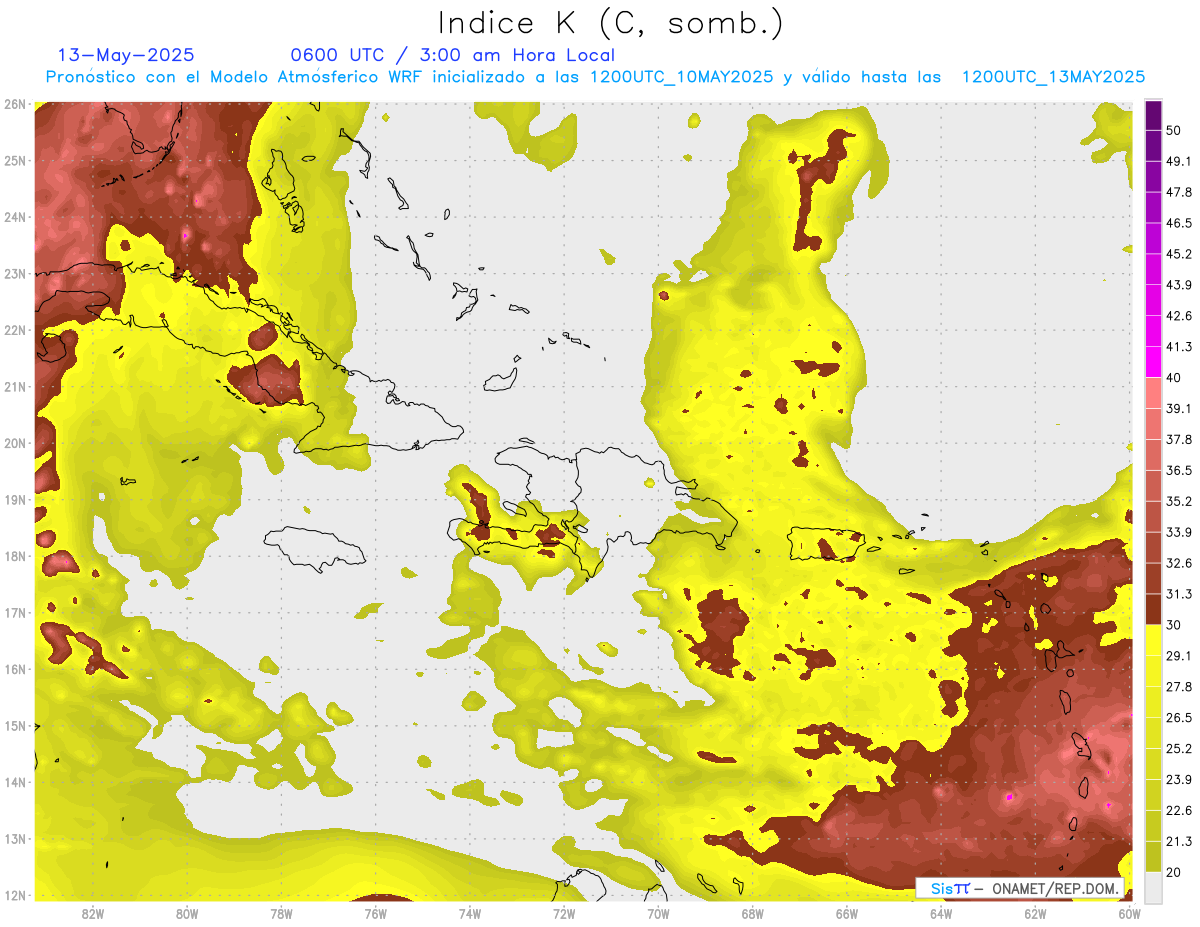Screen dimensions: 1200x927
Task: Click the colorbar value "40"
Action: point(1175,378)
